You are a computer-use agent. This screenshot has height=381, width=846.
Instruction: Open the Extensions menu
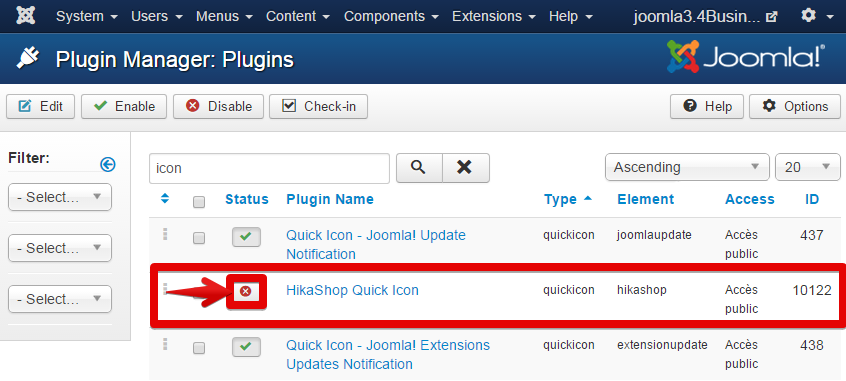coord(494,16)
